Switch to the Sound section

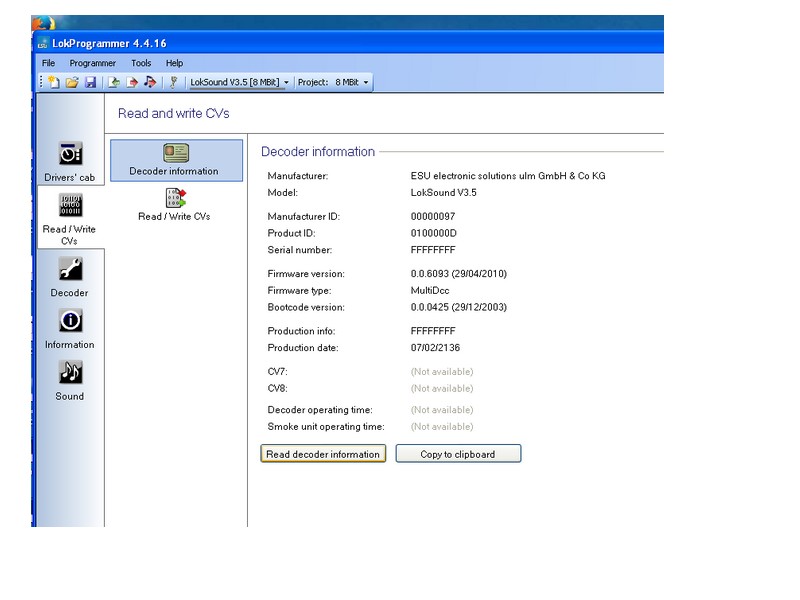tap(70, 381)
